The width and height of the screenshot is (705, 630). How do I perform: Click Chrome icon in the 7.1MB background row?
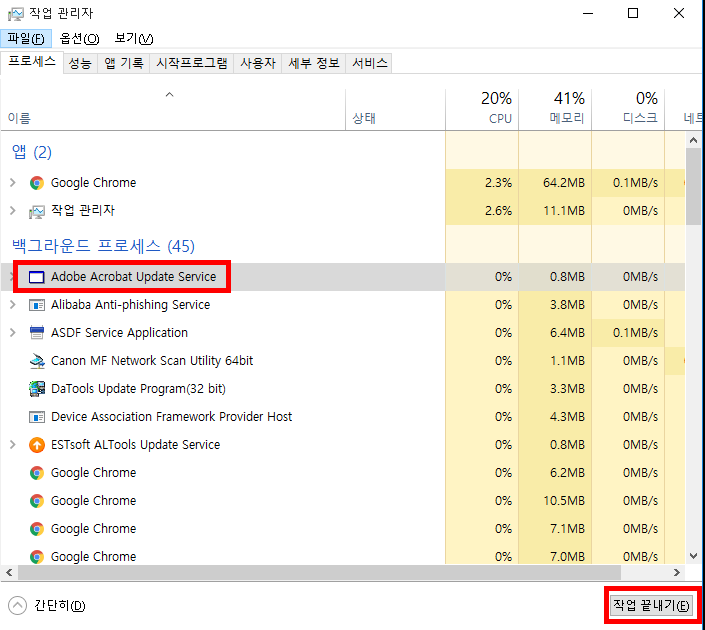pos(37,529)
